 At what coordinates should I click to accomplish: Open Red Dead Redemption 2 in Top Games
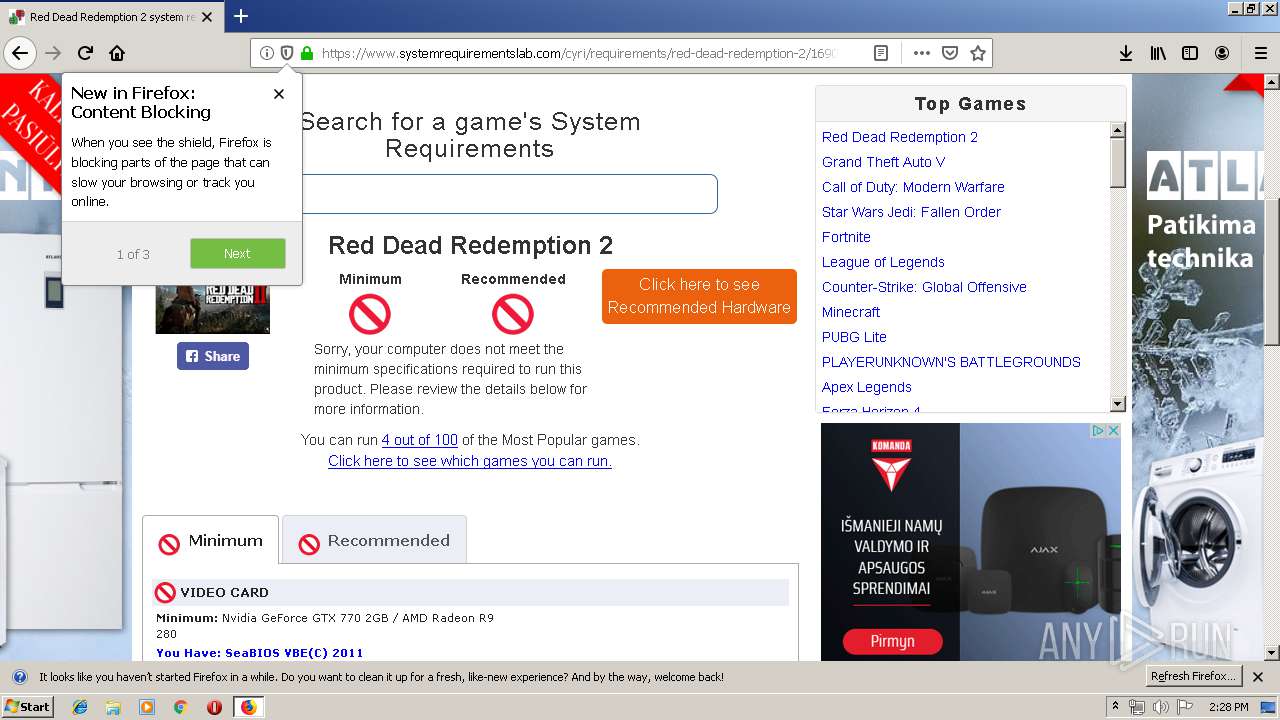click(x=900, y=137)
